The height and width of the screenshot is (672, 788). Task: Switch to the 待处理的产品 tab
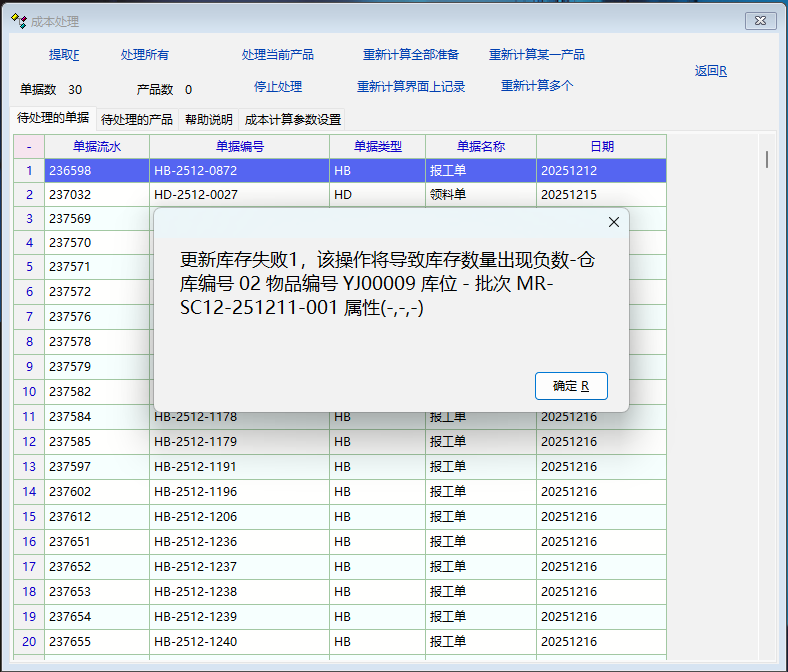tap(137, 120)
